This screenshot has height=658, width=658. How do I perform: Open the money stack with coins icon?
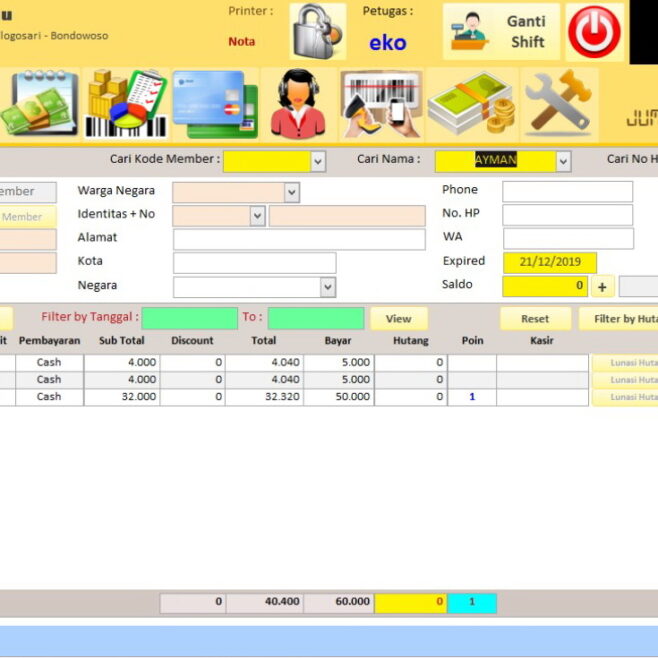click(470, 103)
